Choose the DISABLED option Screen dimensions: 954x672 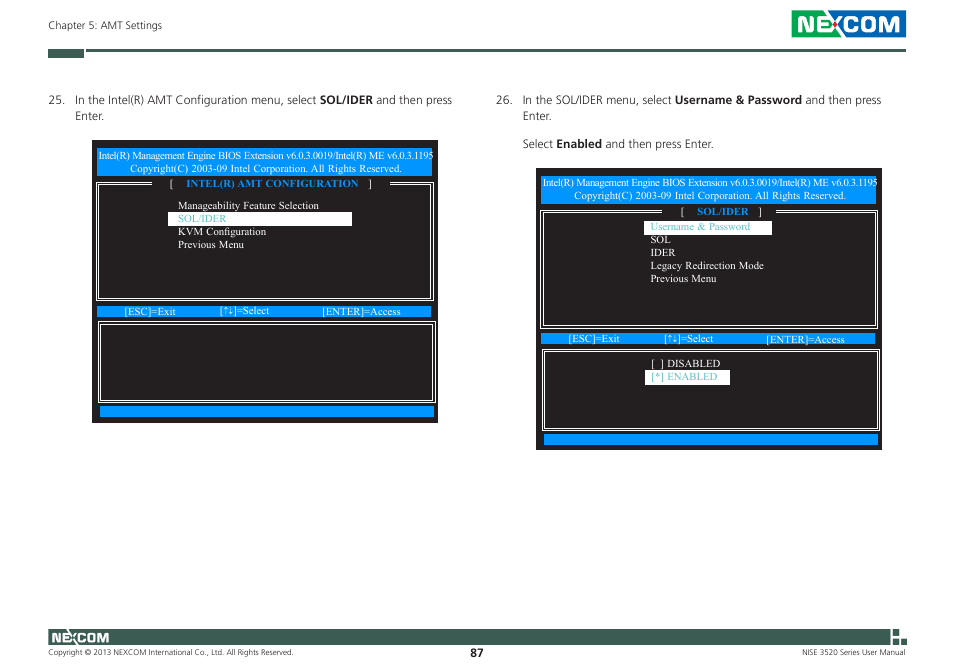[x=686, y=364]
